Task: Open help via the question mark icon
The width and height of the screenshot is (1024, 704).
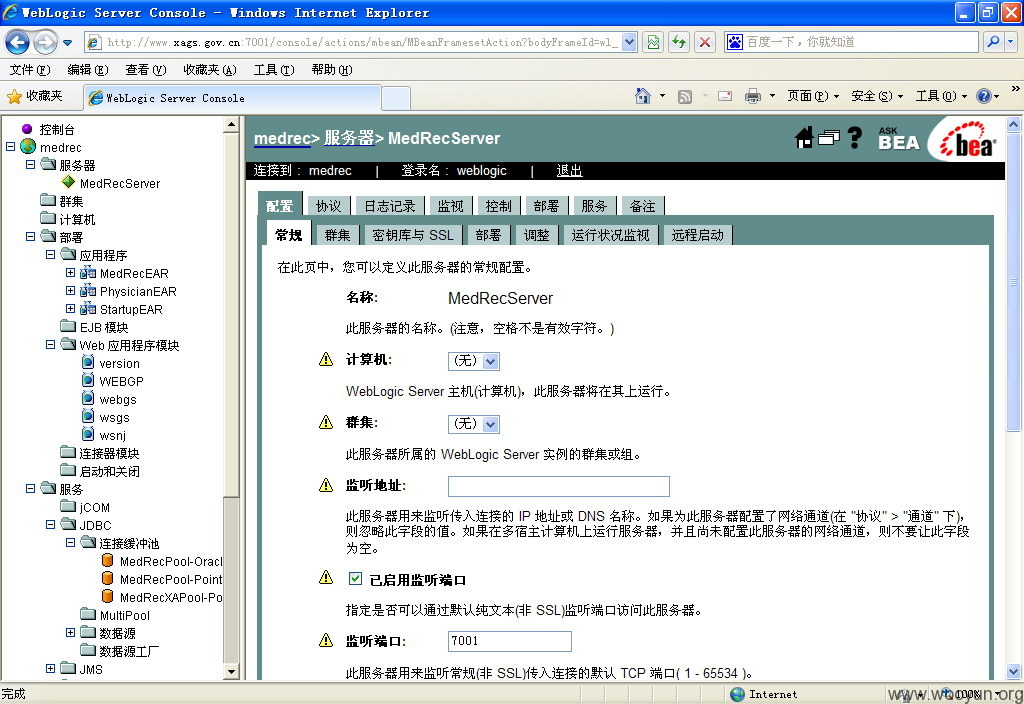Action: [x=854, y=138]
